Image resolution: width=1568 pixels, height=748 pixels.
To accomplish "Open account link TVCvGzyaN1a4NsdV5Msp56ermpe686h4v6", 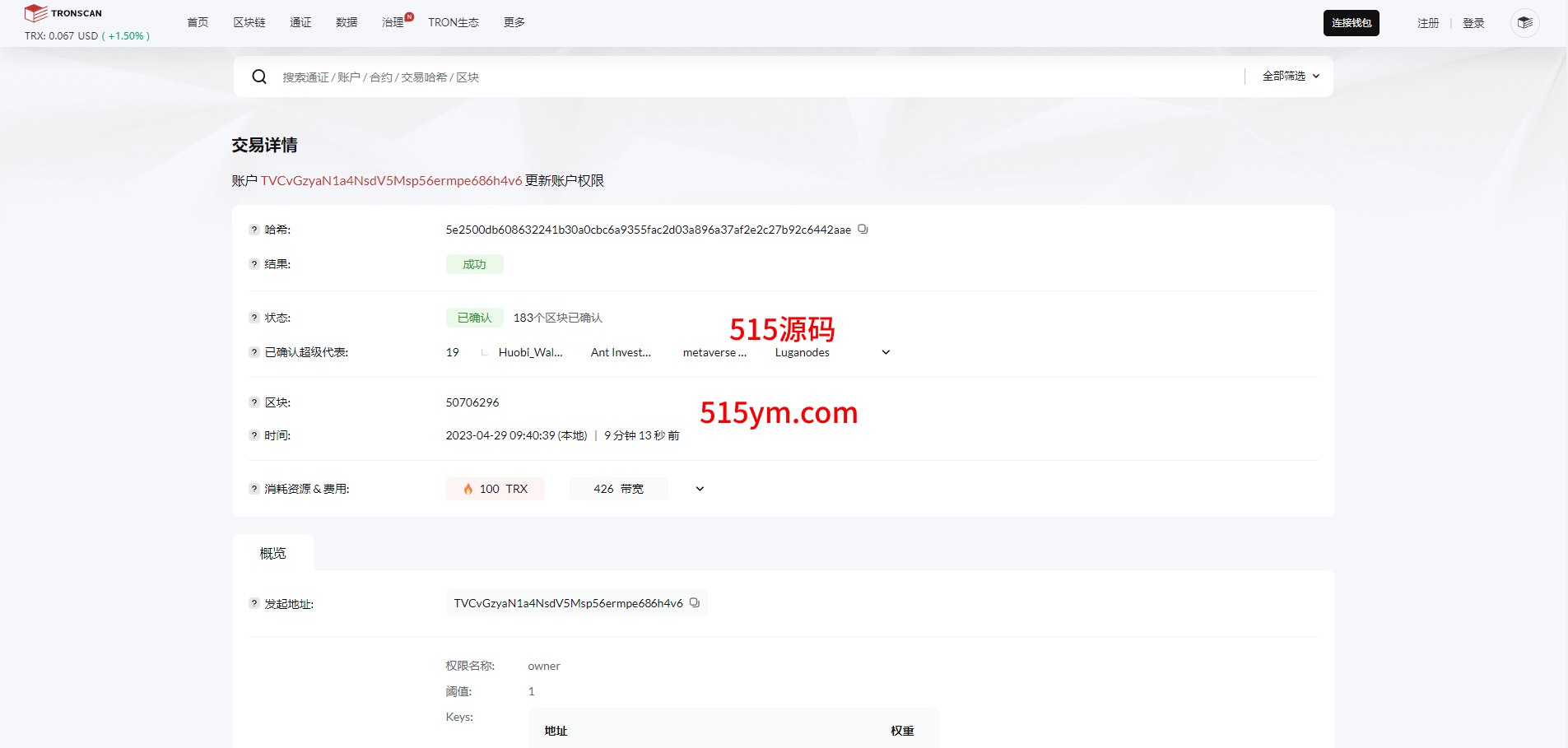I will click(x=391, y=181).
